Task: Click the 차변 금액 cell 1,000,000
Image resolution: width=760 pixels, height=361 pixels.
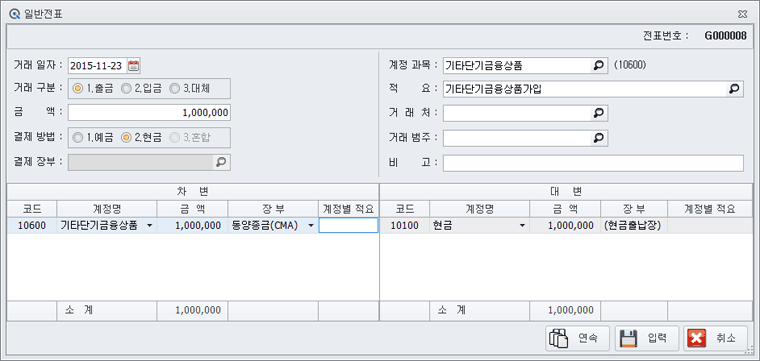Action: (x=192, y=225)
